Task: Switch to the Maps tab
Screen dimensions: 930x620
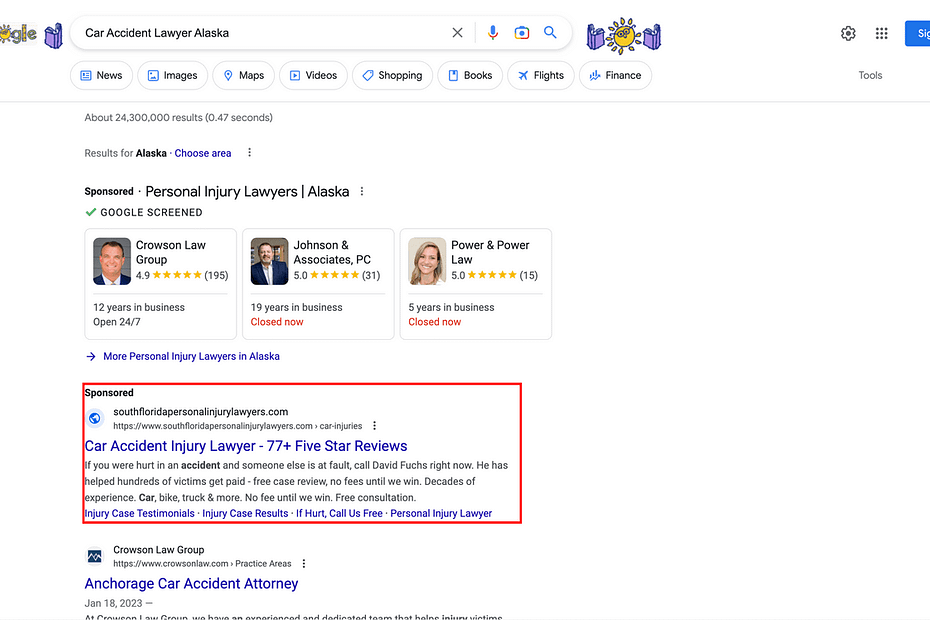Action: coord(244,75)
